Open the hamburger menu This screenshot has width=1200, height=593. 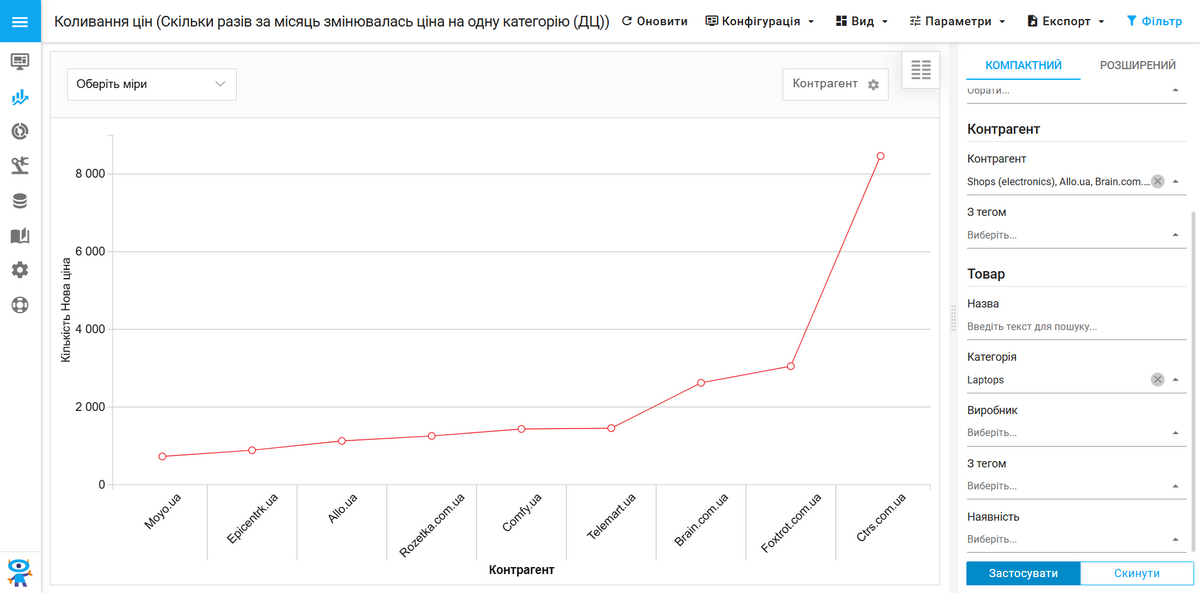20,21
